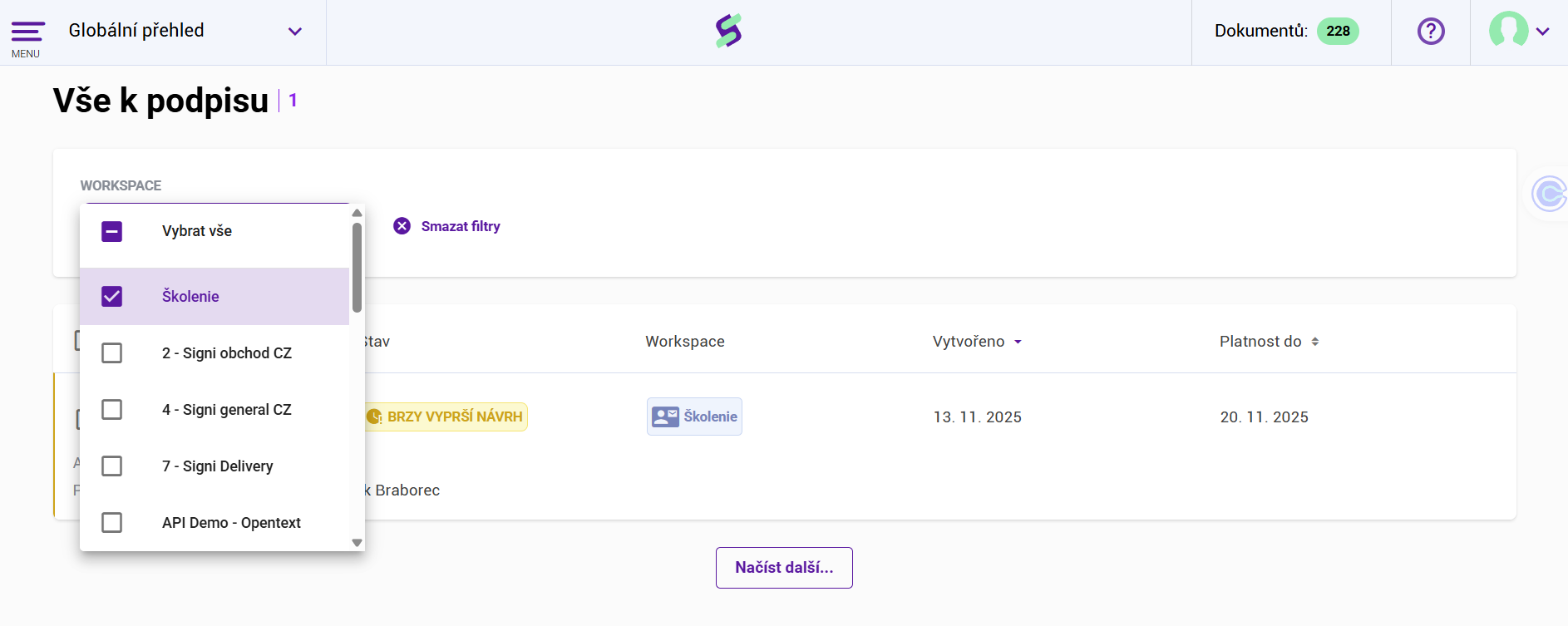Check the API Demo - Opentext checkbox
1568x626 pixels.
pyautogui.click(x=111, y=522)
